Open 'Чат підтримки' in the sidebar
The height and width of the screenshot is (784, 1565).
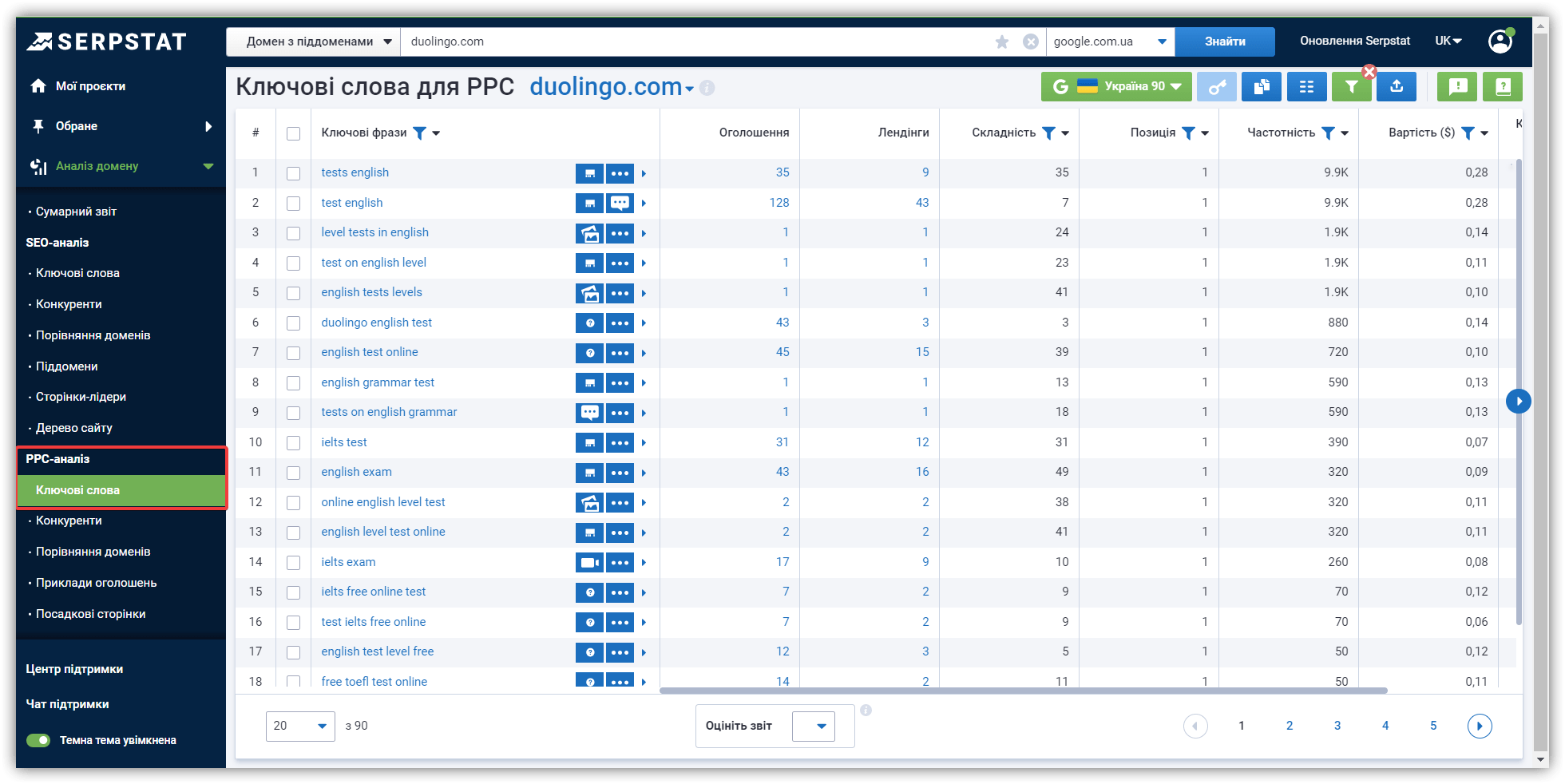click(67, 704)
